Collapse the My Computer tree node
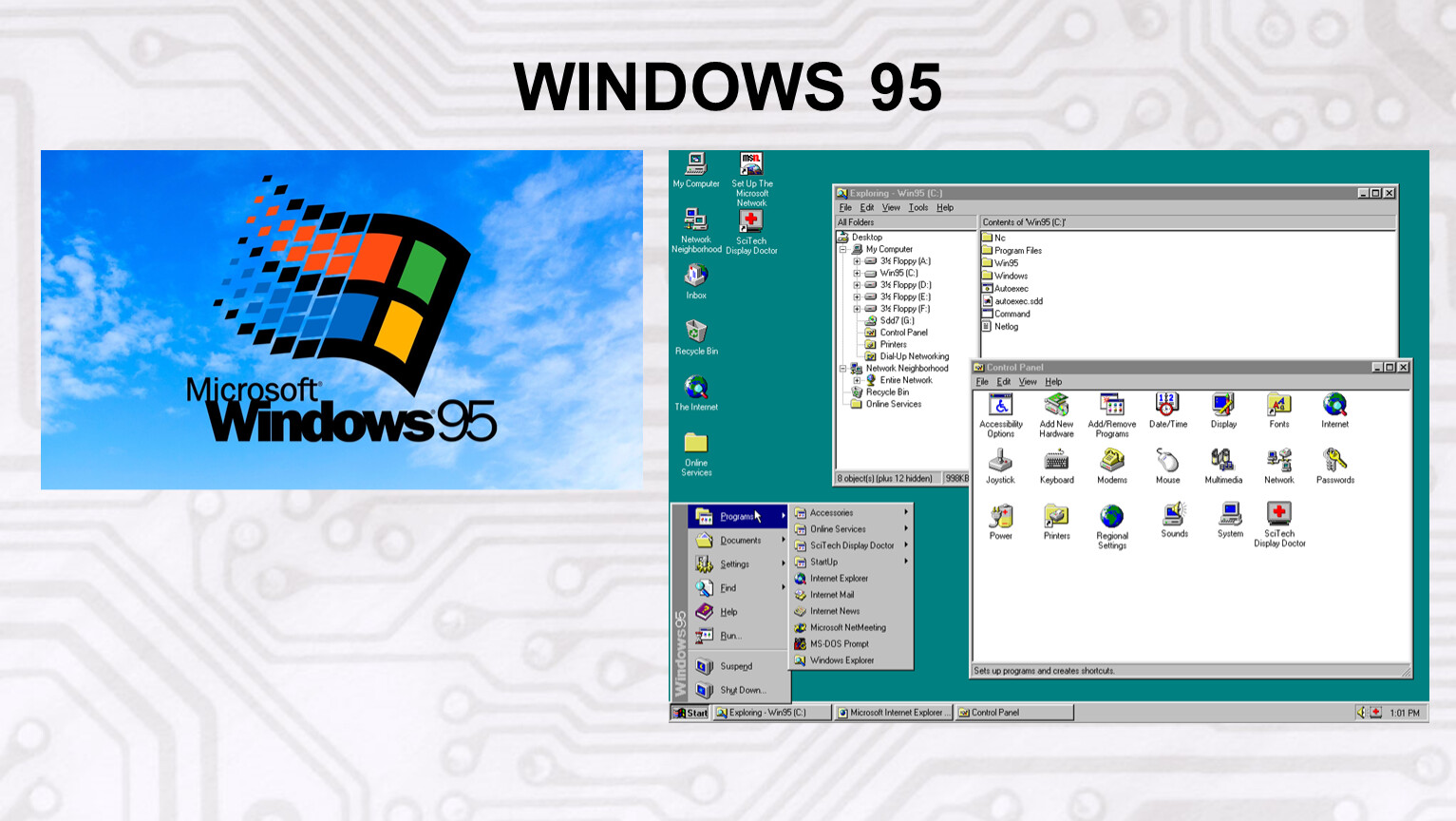The height and width of the screenshot is (821, 1456). pos(842,250)
